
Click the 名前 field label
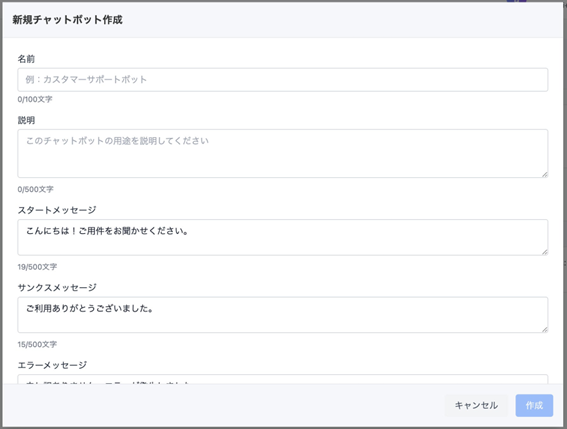pos(26,59)
